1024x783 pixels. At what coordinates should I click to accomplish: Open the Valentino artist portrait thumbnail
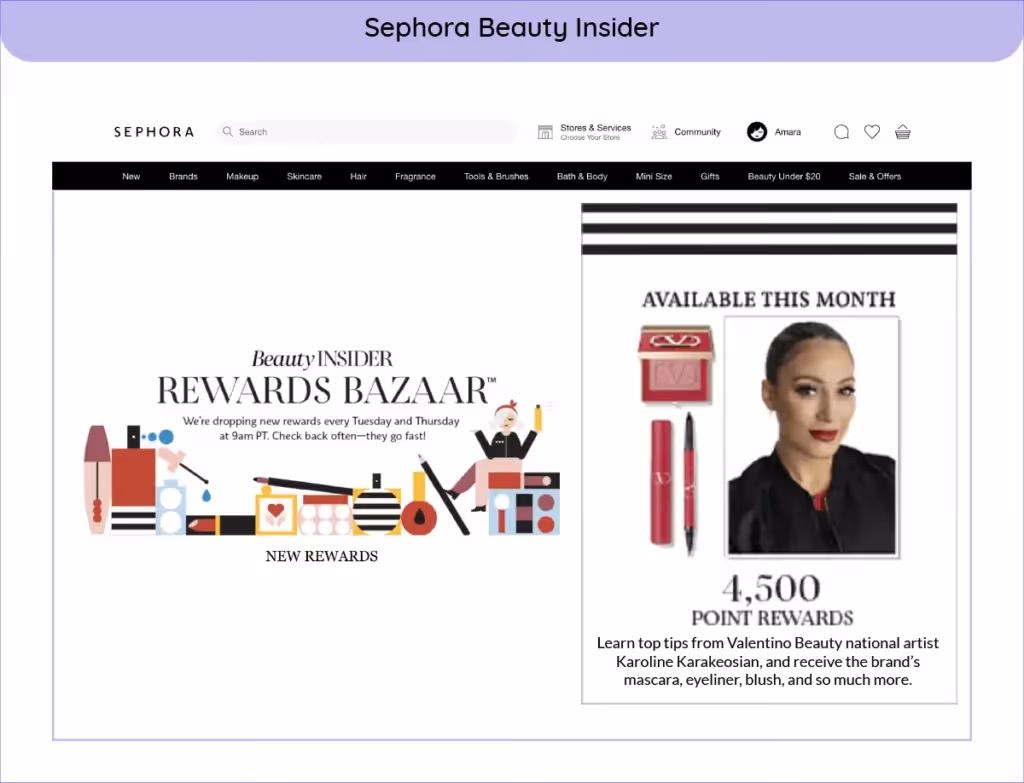[812, 437]
